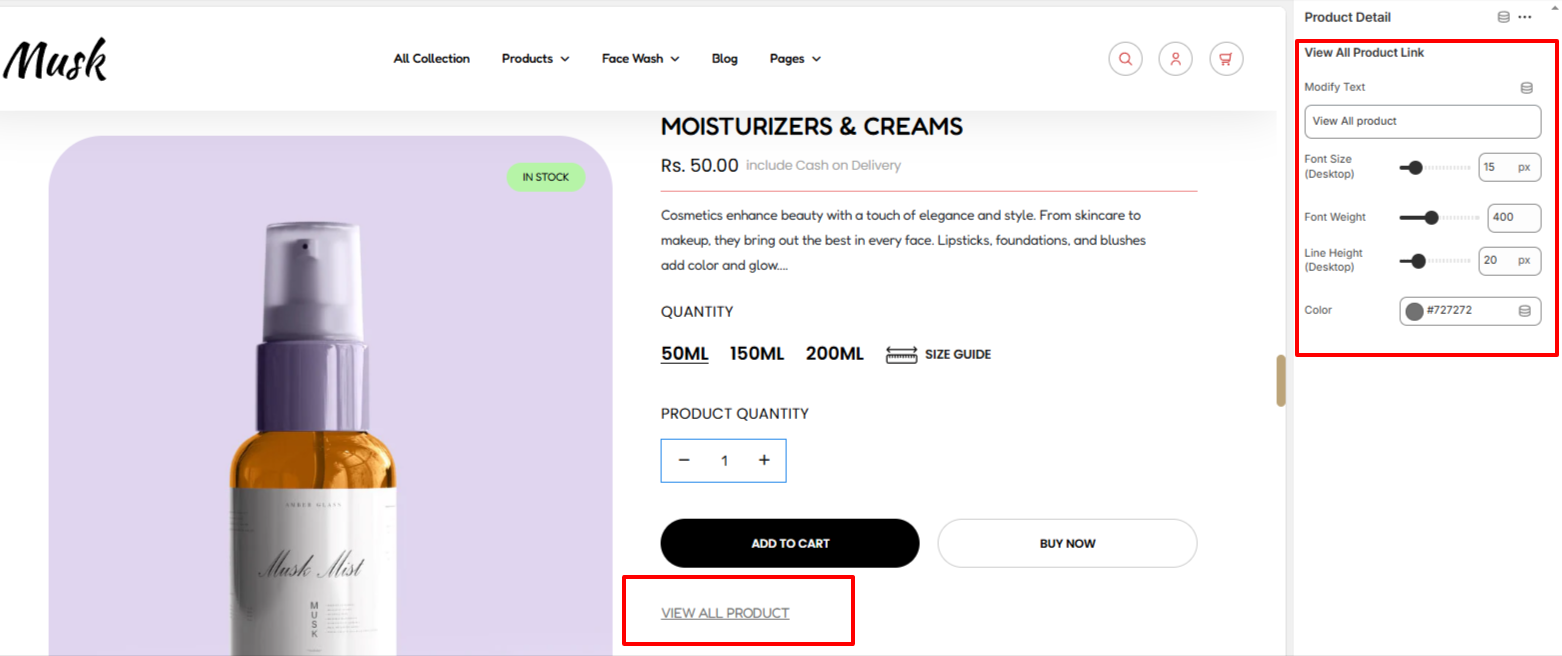The image size is (1562, 656).
Task: Expand the Pages dropdown menu
Action: [x=795, y=59]
